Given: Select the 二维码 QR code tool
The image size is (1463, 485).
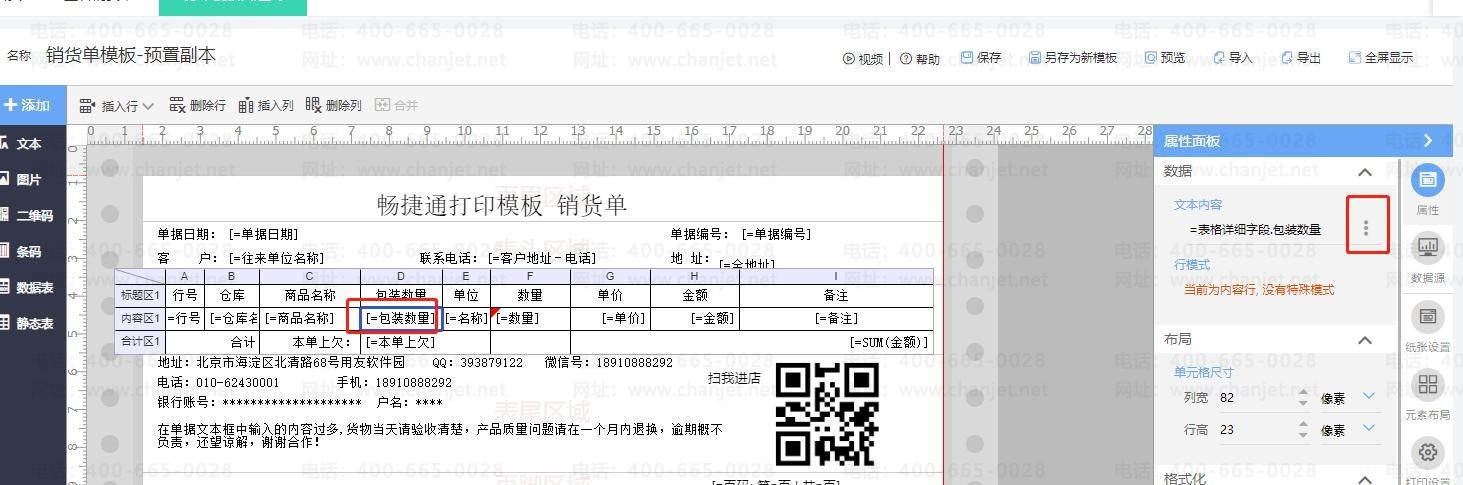Looking at the screenshot, I should click(x=27, y=216).
